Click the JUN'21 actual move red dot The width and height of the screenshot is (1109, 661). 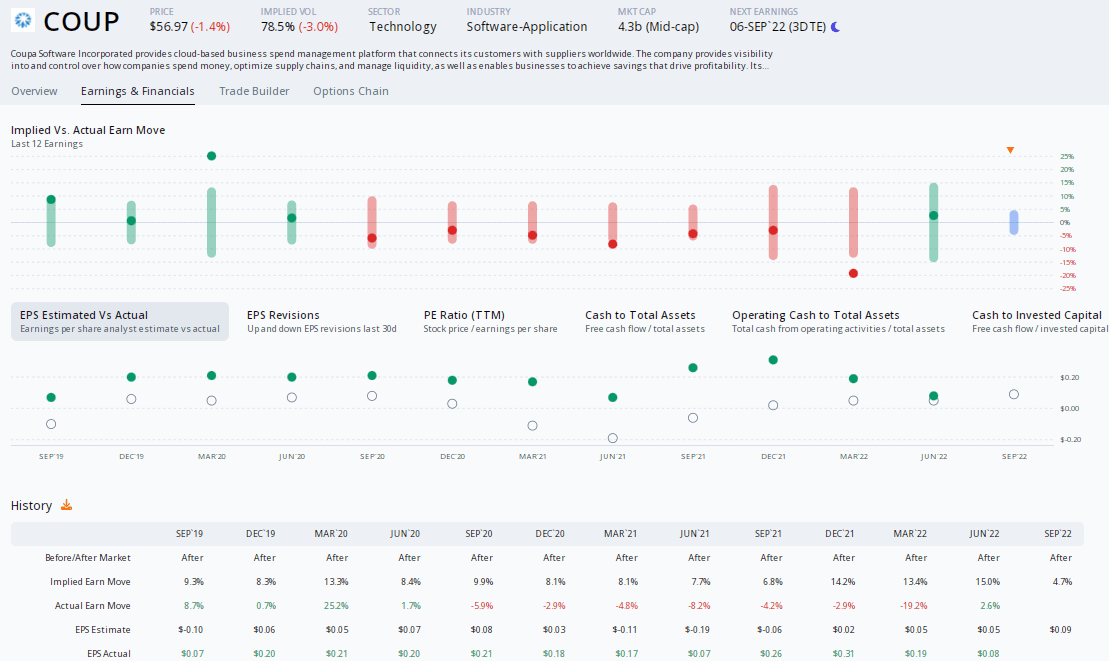(612, 244)
